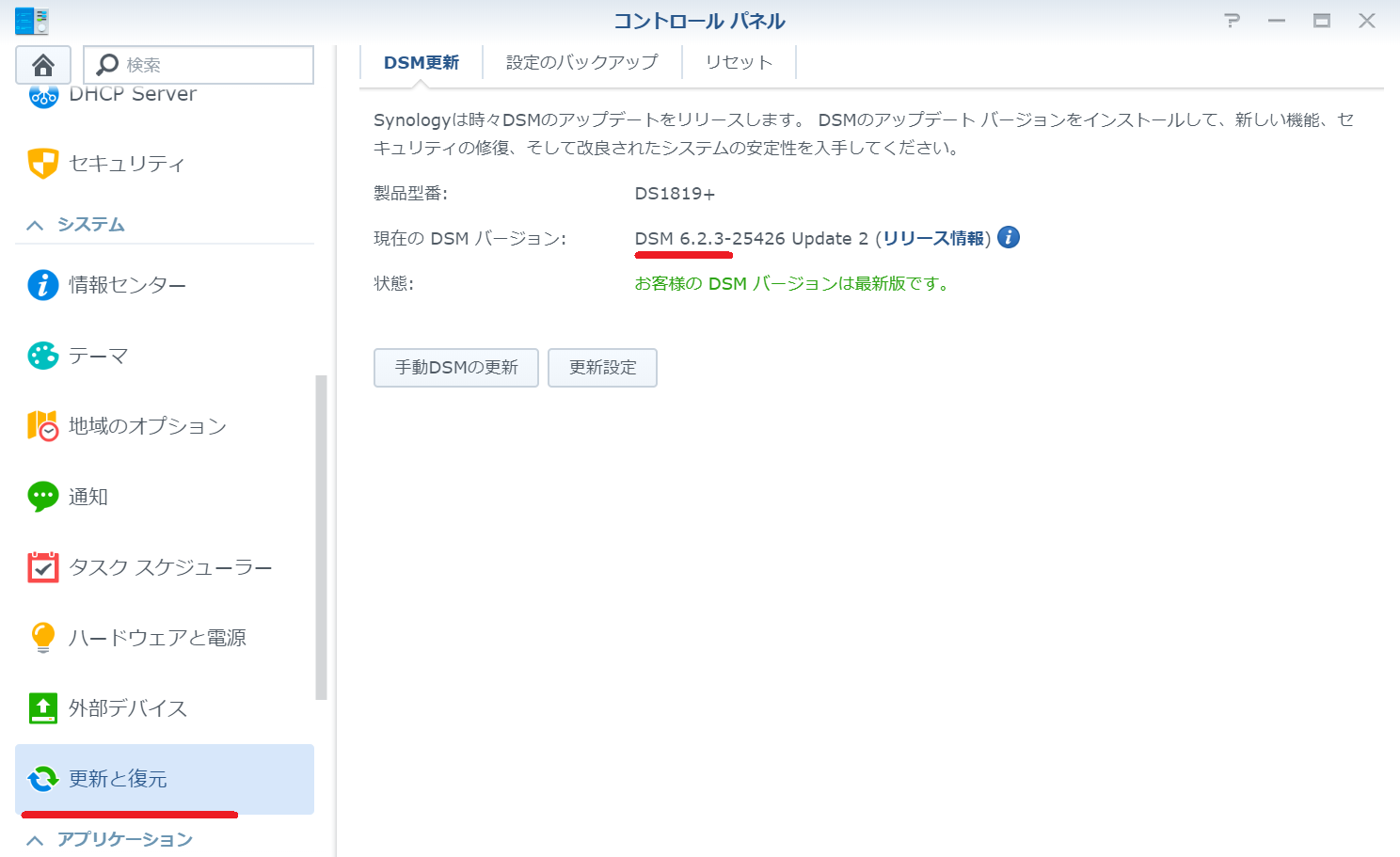Open 地域のオプション map icon
This screenshot has height=857, width=1400.
(43, 426)
